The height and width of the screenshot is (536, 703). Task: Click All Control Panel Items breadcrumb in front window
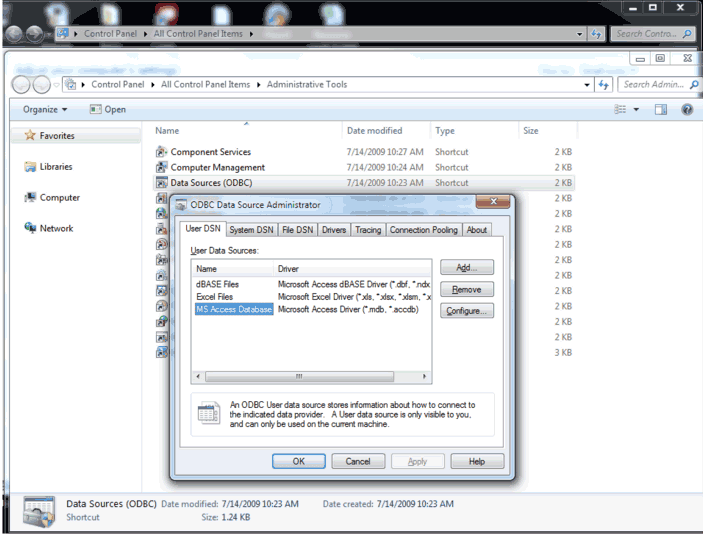point(205,84)
